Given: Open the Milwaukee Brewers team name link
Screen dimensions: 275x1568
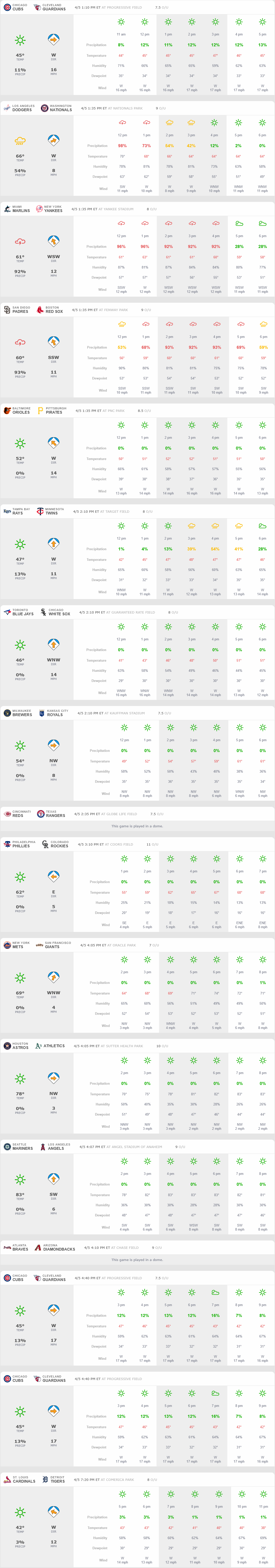Looking at the screenshot, I should pos(22,713).
